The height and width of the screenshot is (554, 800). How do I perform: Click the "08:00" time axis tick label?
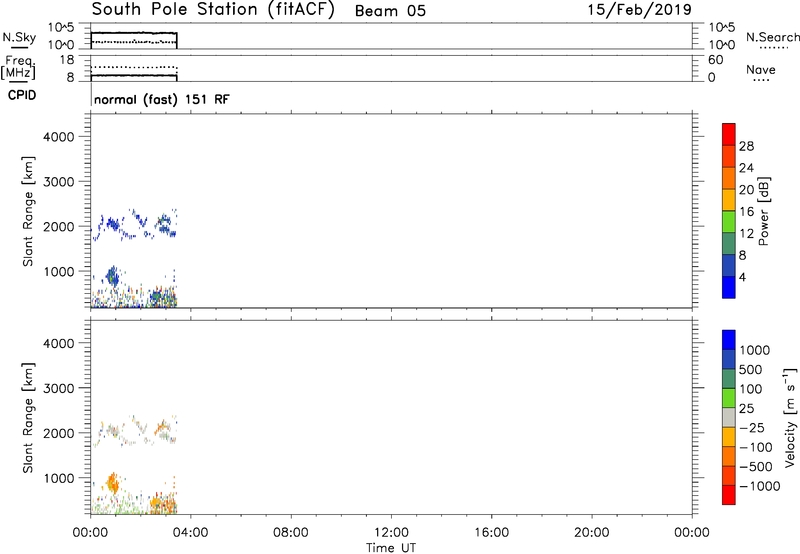coord(291,533)
